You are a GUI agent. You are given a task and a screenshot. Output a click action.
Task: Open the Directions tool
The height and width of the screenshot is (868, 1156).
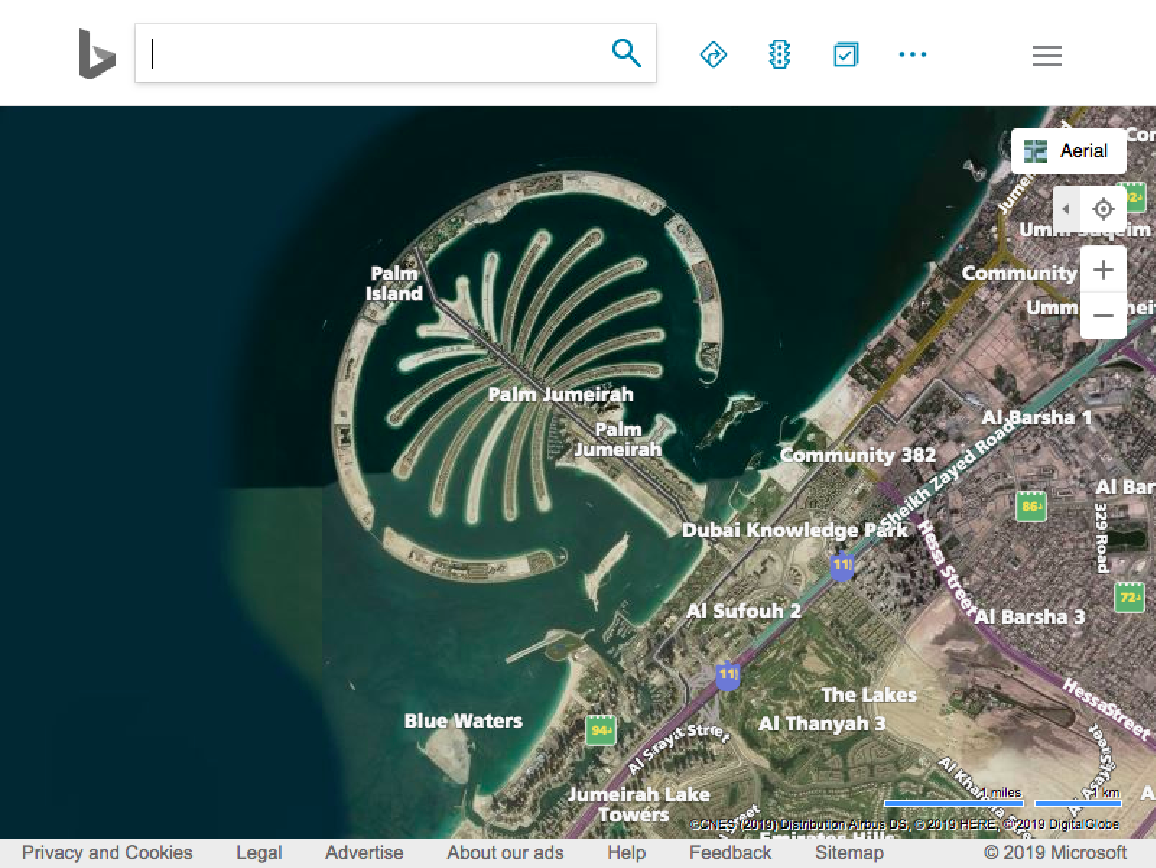pos(713,55)
